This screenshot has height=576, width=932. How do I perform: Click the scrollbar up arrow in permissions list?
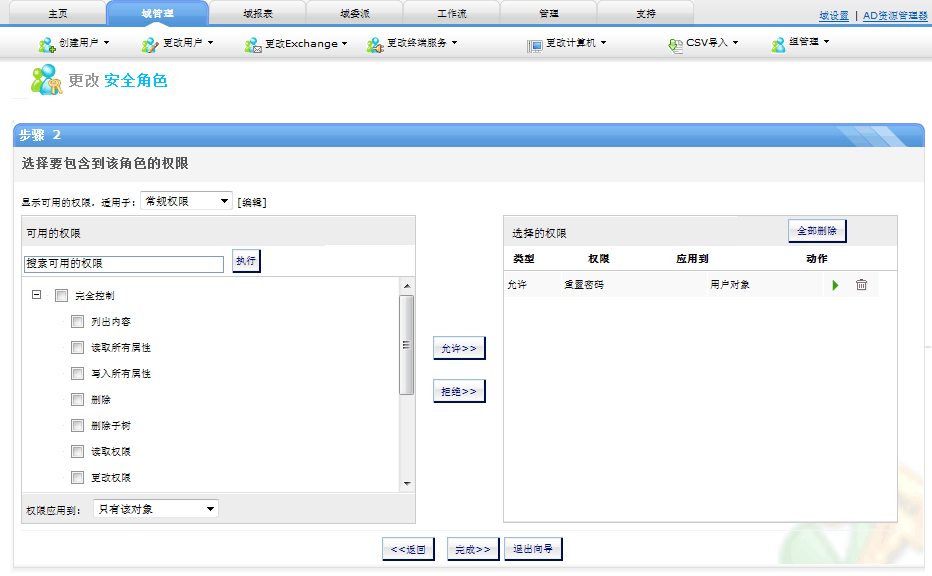click(x=407, y=286)
